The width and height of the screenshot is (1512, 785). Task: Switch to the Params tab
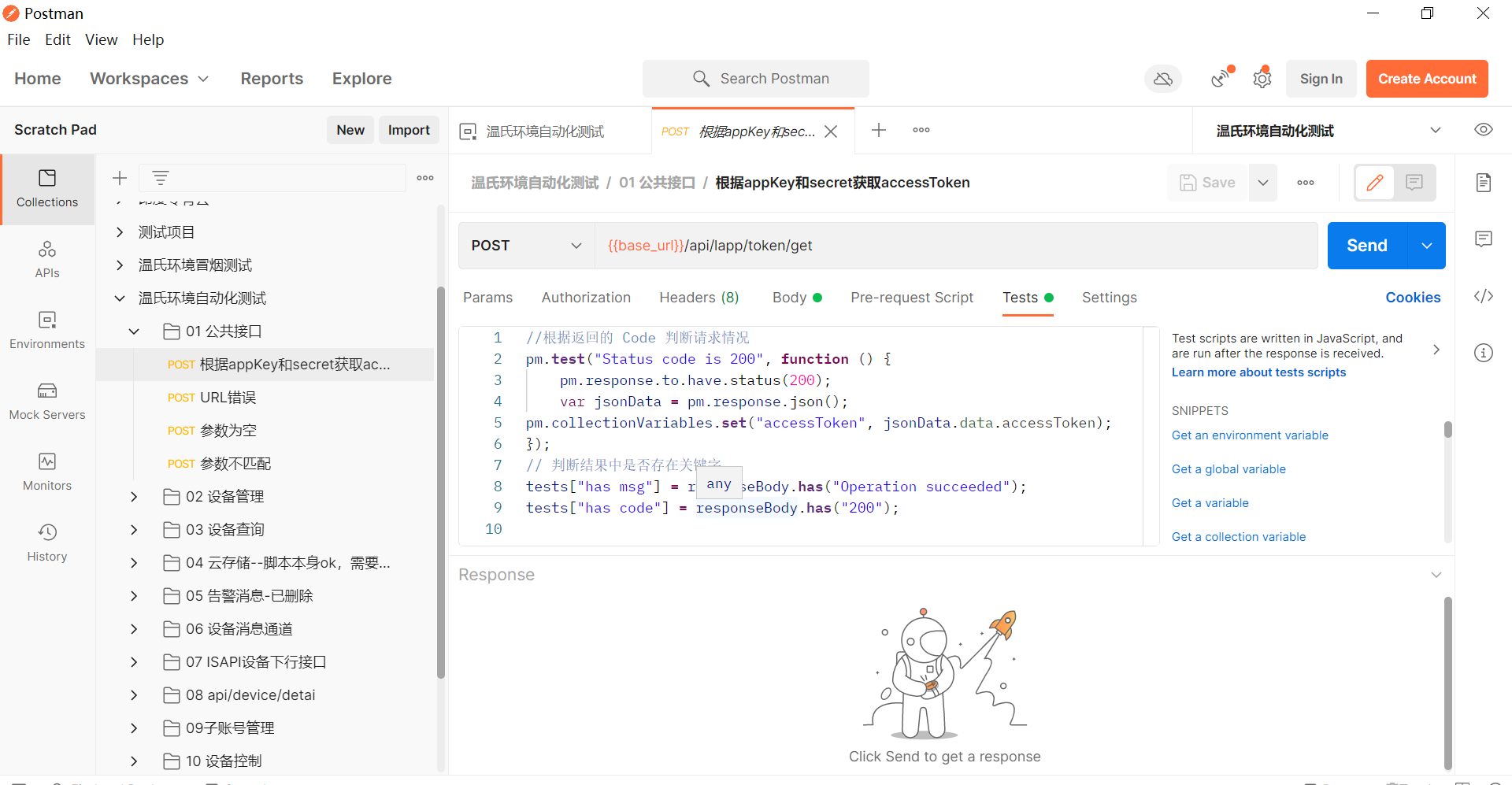(487, 298)
